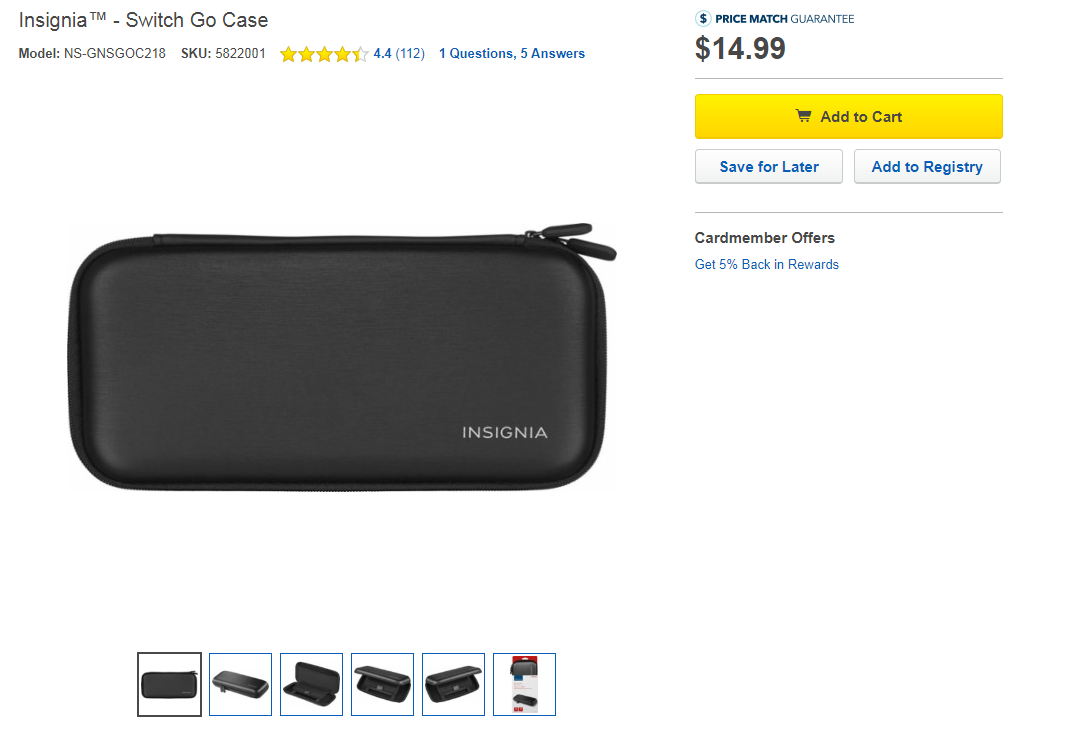The width and height of the screenshot is (1077, 734).
Task: View the fourth product thumbnail
Action: point(382,685)
